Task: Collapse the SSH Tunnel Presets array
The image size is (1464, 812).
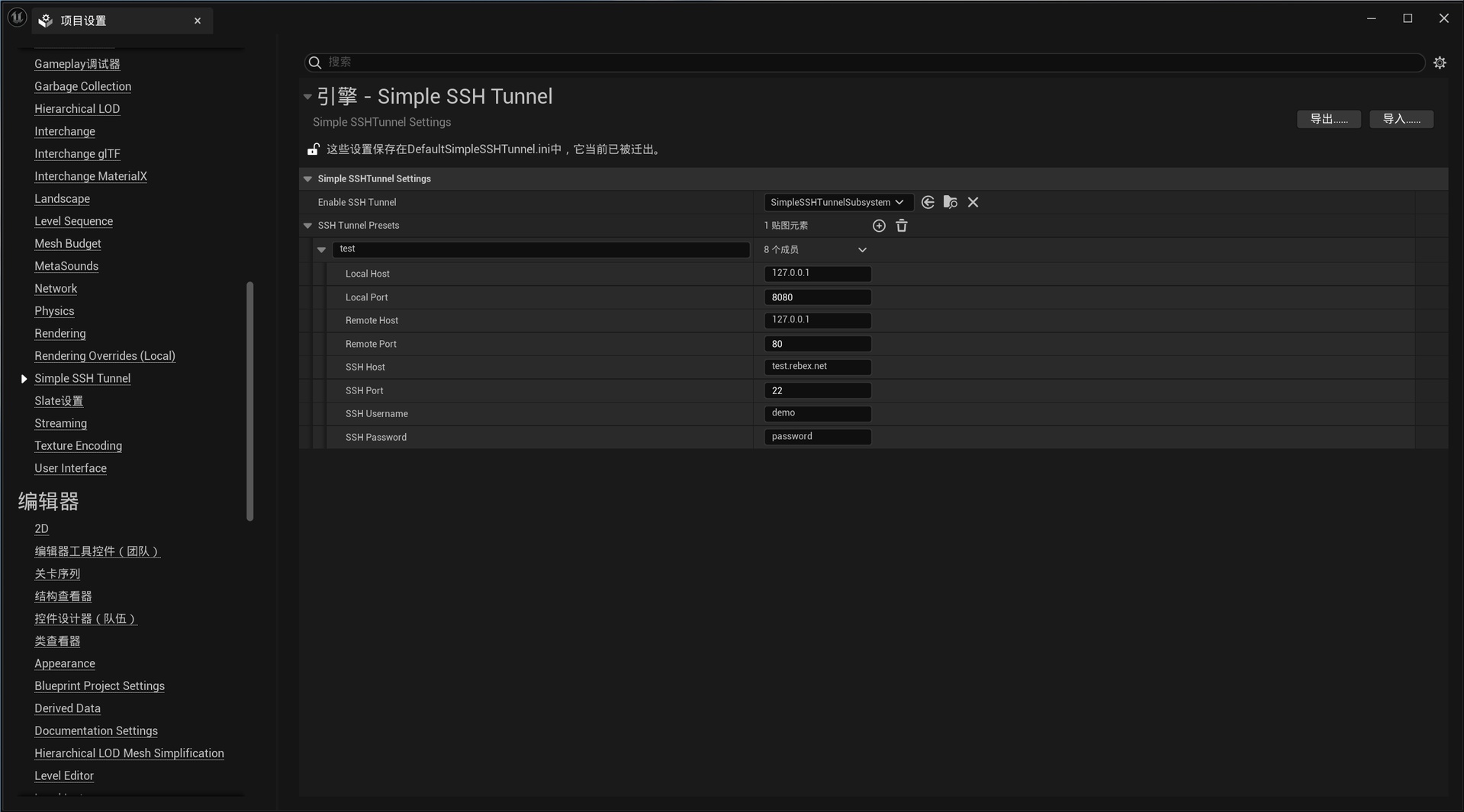Action: 307,226
